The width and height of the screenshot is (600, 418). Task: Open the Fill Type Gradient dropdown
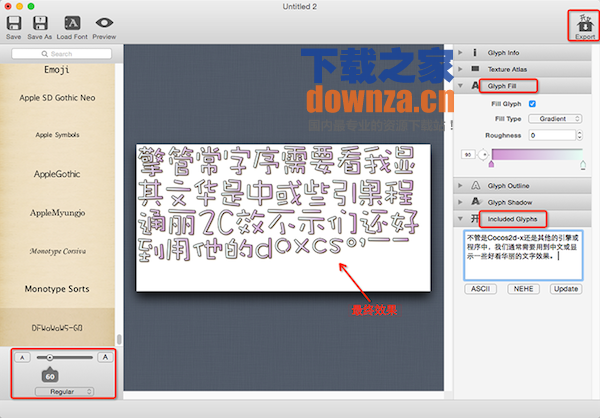[555, 119]
